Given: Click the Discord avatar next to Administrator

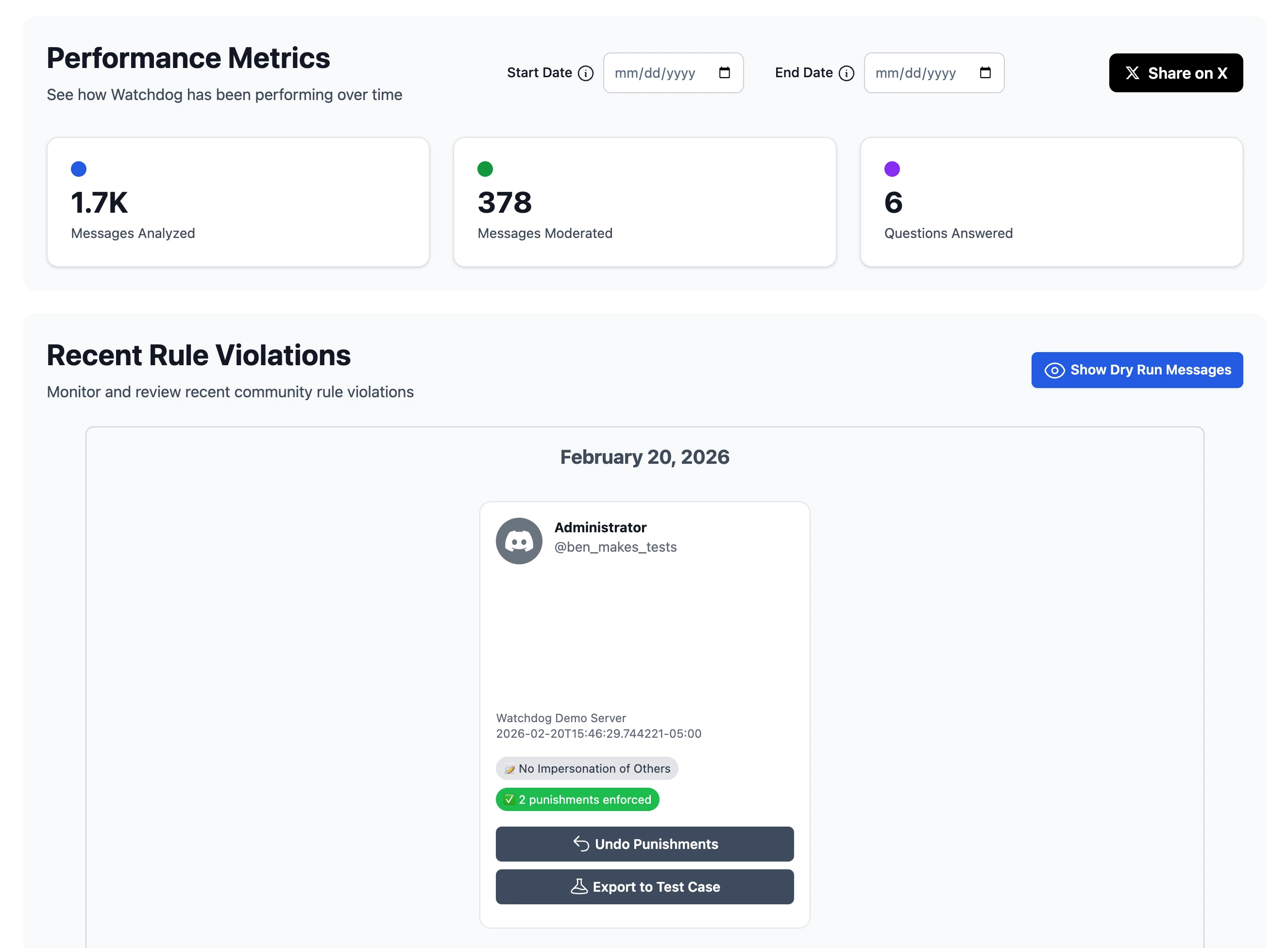Looking at the screenshot, I should click(519, 541).
